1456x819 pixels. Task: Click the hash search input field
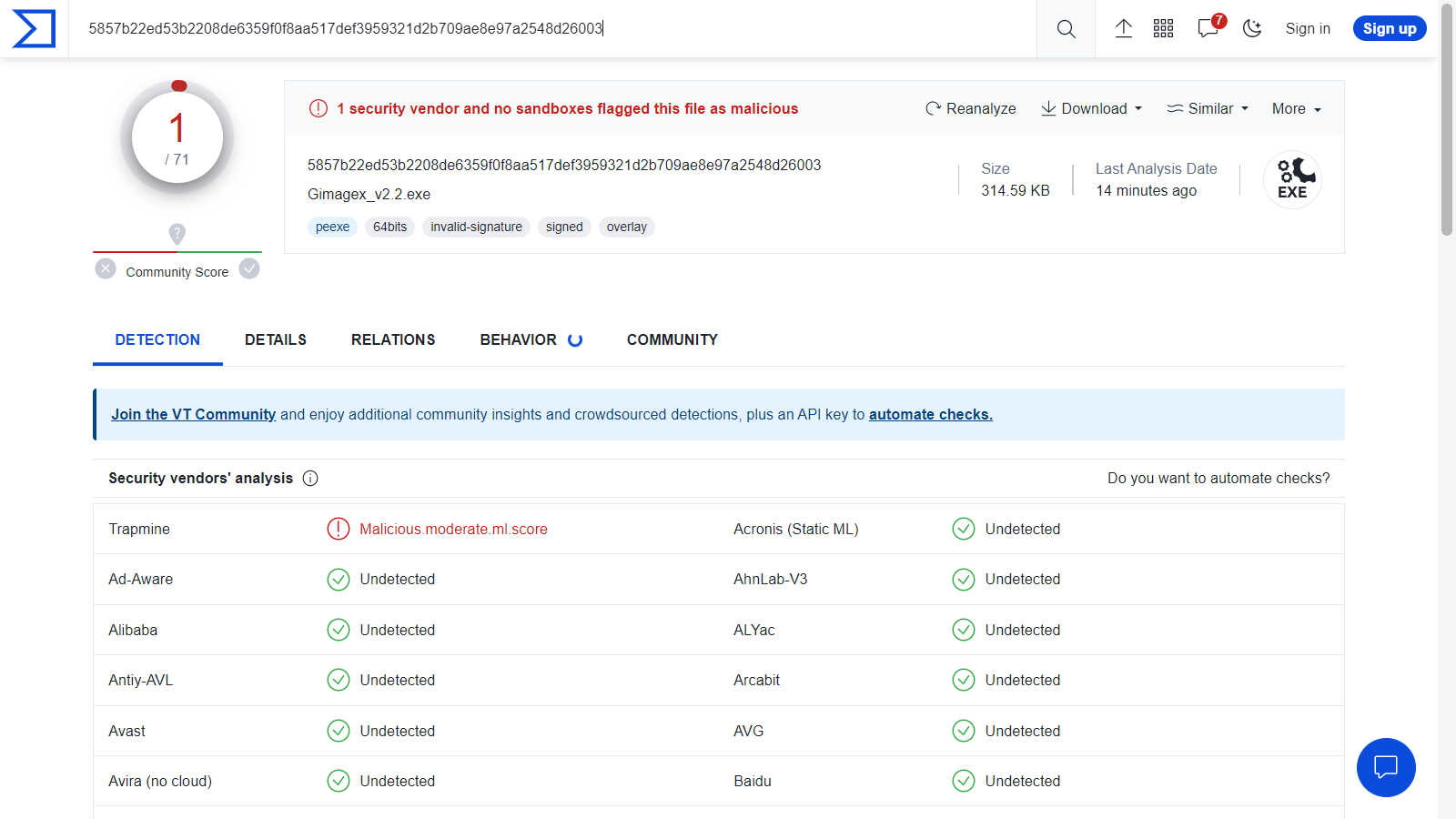click(x=546, y=29)
